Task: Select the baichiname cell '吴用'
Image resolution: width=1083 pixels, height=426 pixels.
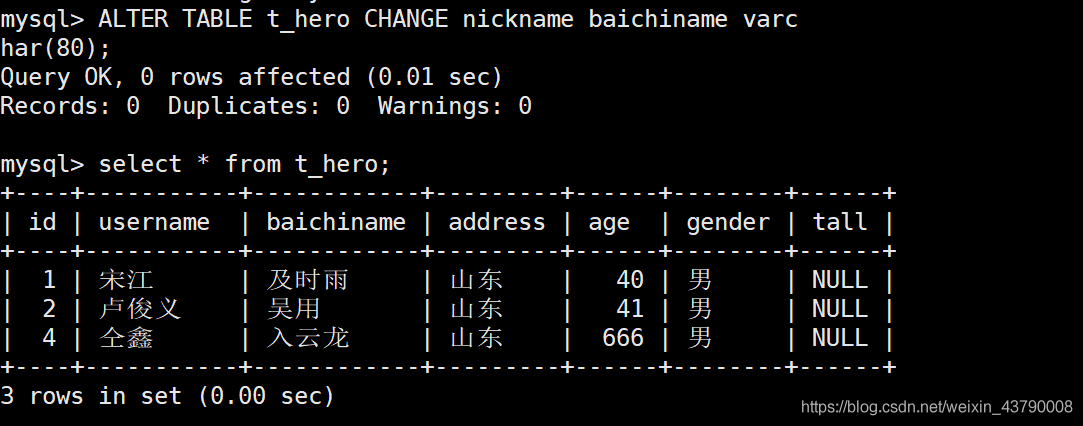Action: (294, 309)
